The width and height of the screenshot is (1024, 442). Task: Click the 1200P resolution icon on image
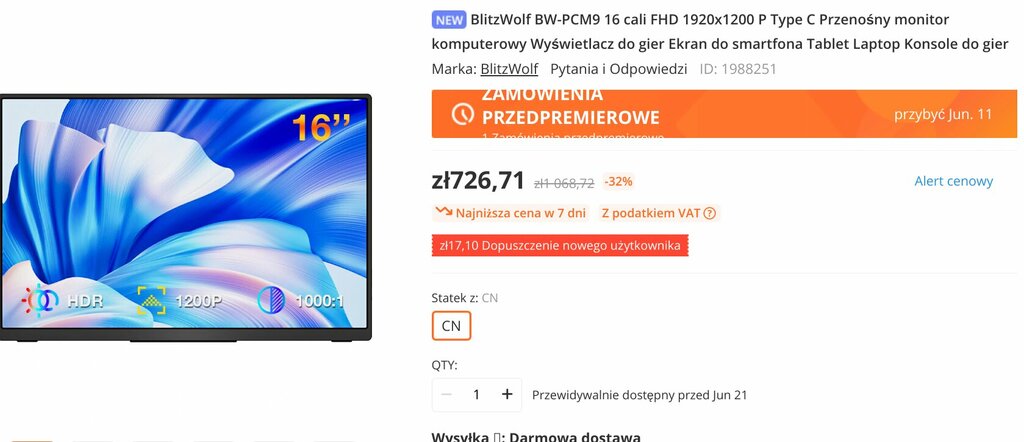click(152, 301)
